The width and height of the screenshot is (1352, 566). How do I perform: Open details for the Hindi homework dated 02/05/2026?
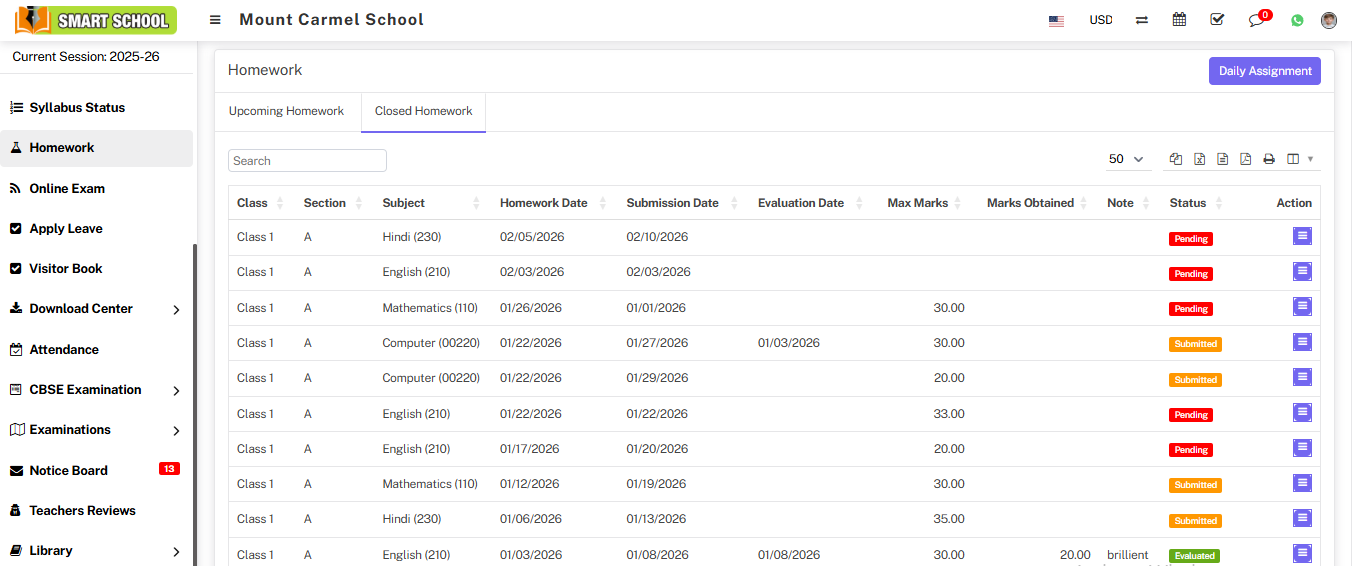(1301, 236)
